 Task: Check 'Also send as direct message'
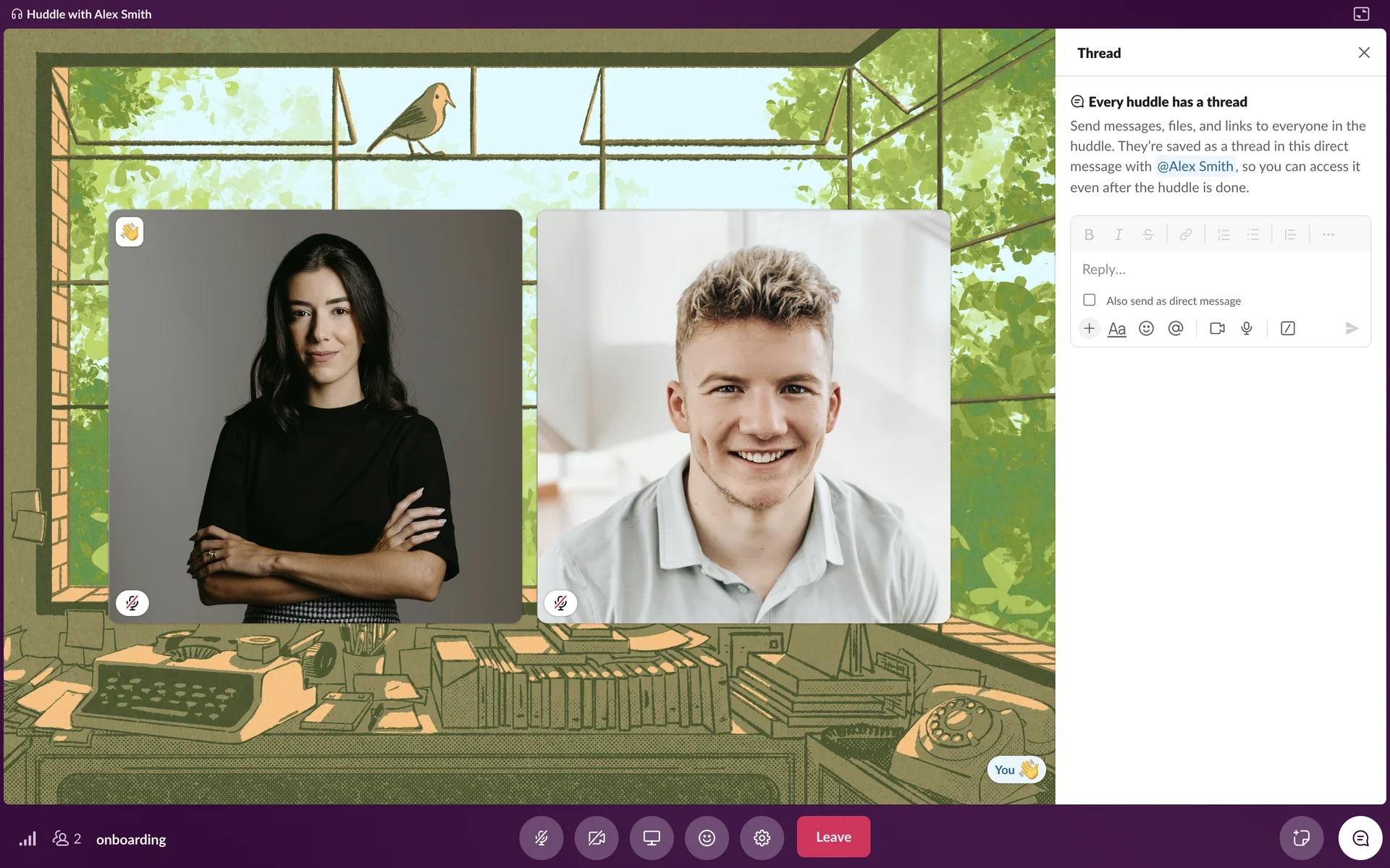(1090, 300)
